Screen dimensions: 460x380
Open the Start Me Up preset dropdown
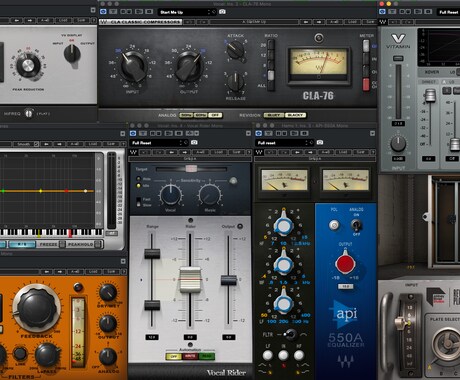pos(187,12)
